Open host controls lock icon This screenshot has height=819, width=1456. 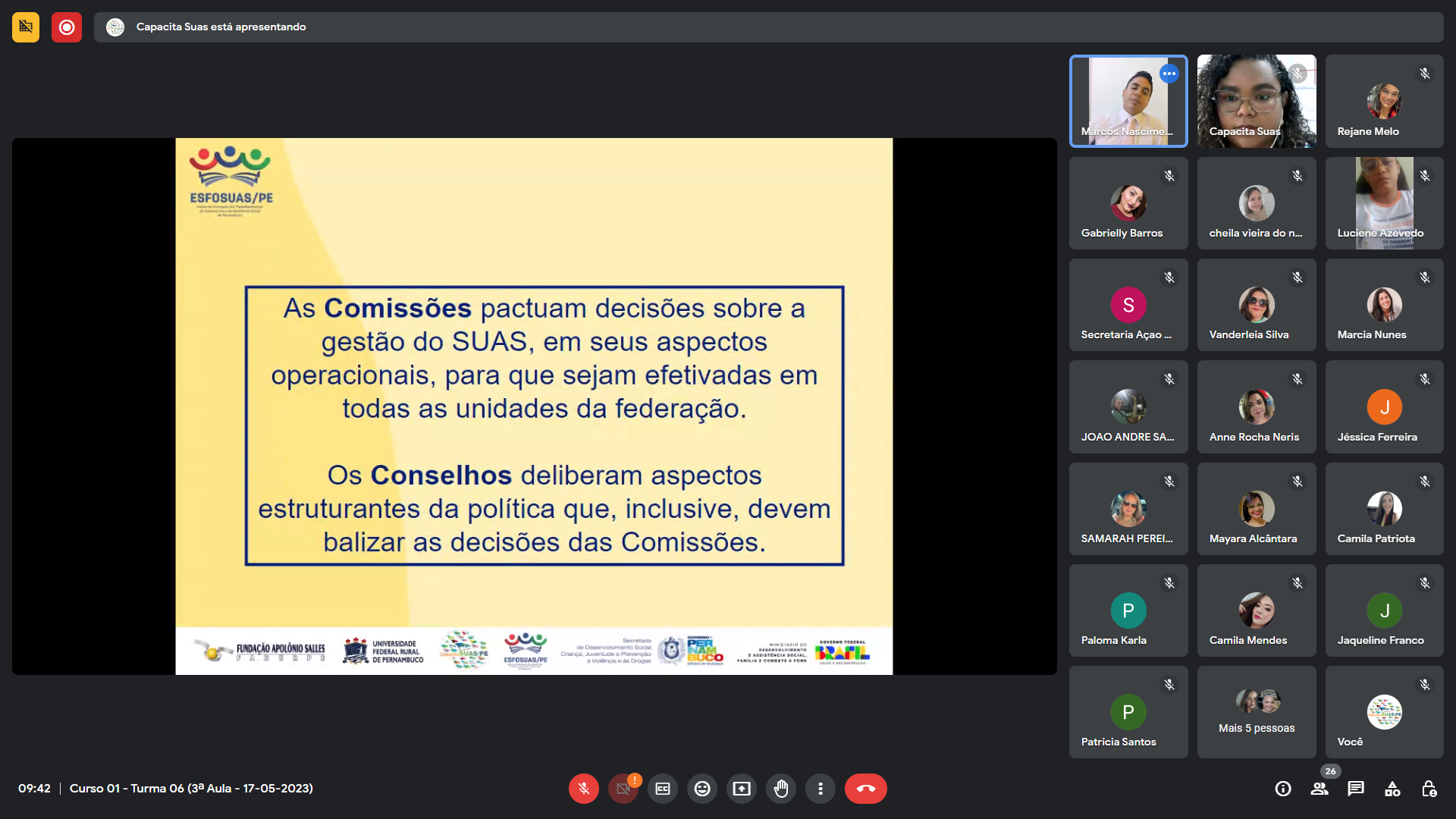click(x=1429, y=789)
